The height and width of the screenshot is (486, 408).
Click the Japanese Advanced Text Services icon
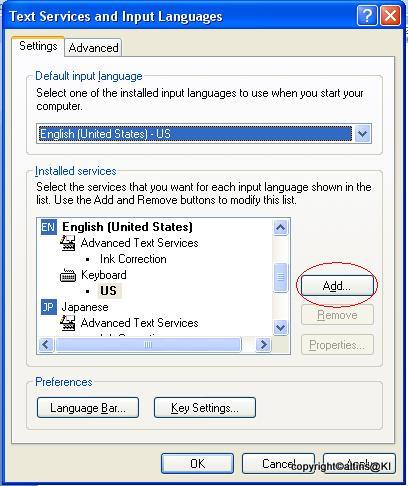(x=68, y=323)
